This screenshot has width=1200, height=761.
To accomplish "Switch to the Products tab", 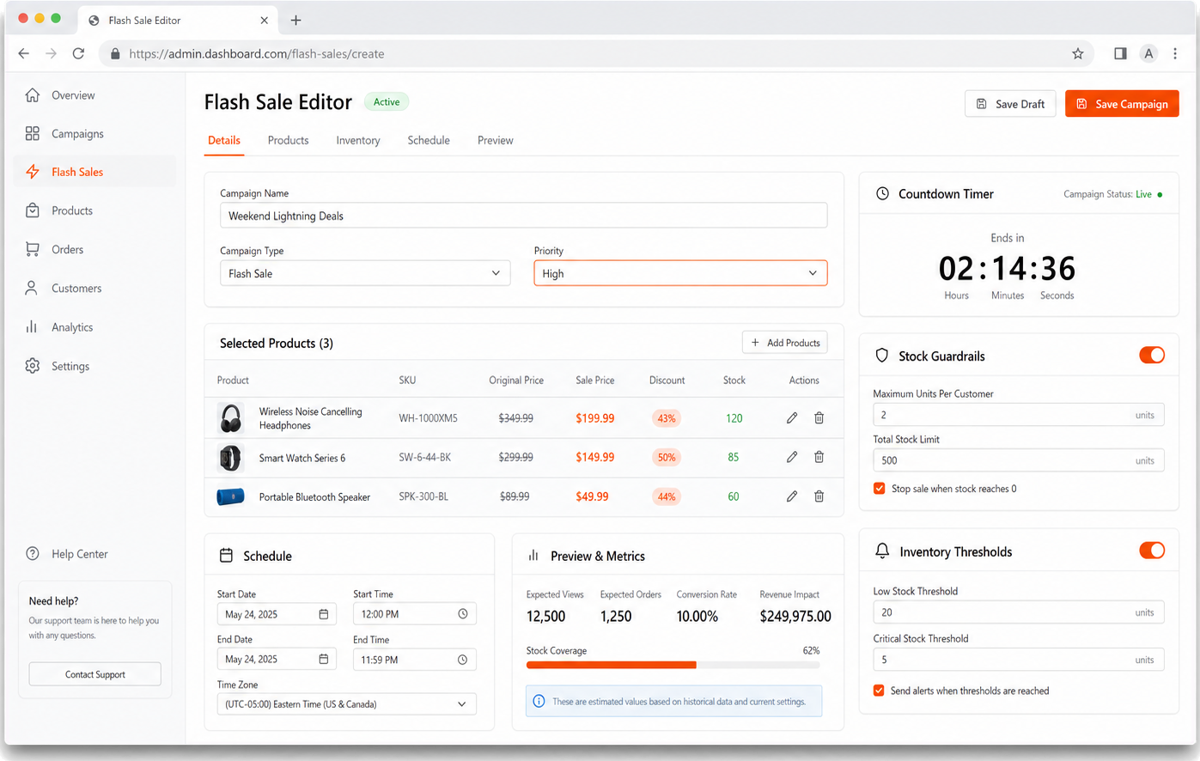I will point(288,140).
